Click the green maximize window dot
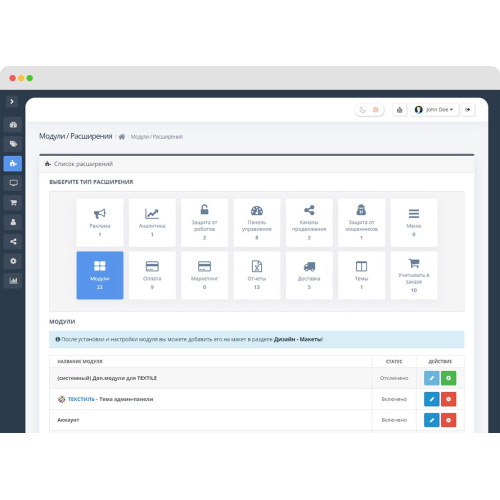This screenshot has height=500, width=500. (30, 78)
